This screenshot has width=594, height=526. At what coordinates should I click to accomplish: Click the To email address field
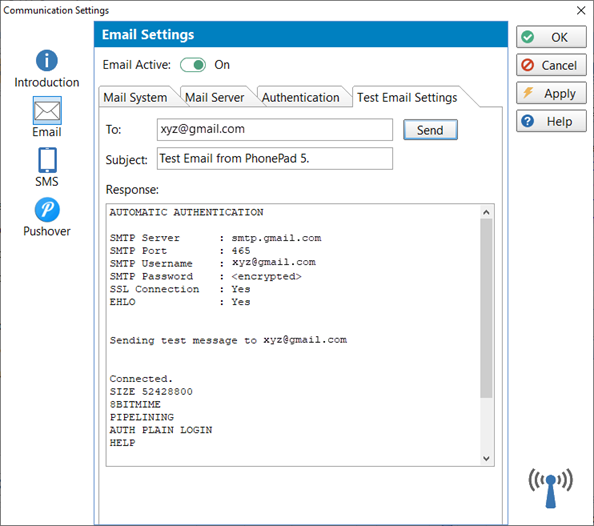coord(275,129)
